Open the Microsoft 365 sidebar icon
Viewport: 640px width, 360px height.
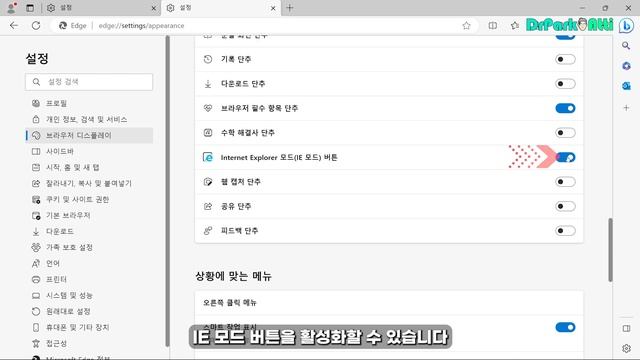(x=626, y=66)
